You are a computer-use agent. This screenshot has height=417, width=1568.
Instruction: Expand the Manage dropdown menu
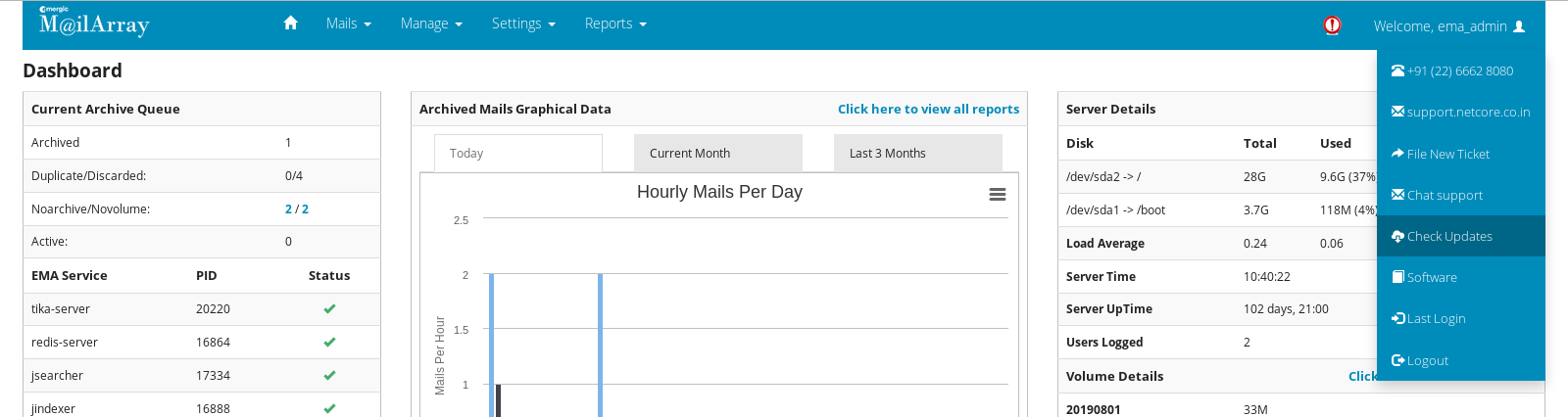point(431,23)
